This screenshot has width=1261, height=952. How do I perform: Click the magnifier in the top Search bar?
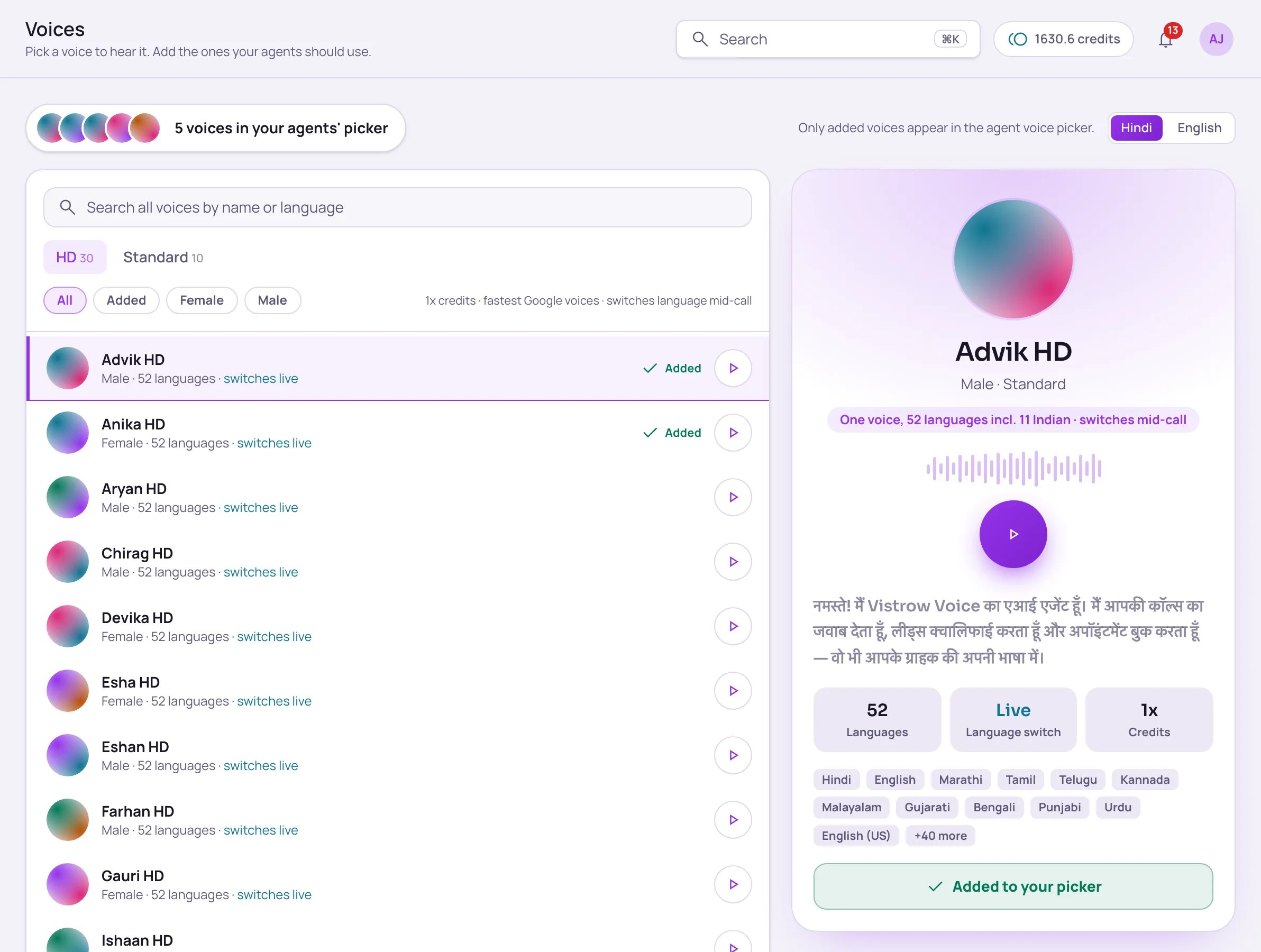pyautogui.click(x=700, y=39)
